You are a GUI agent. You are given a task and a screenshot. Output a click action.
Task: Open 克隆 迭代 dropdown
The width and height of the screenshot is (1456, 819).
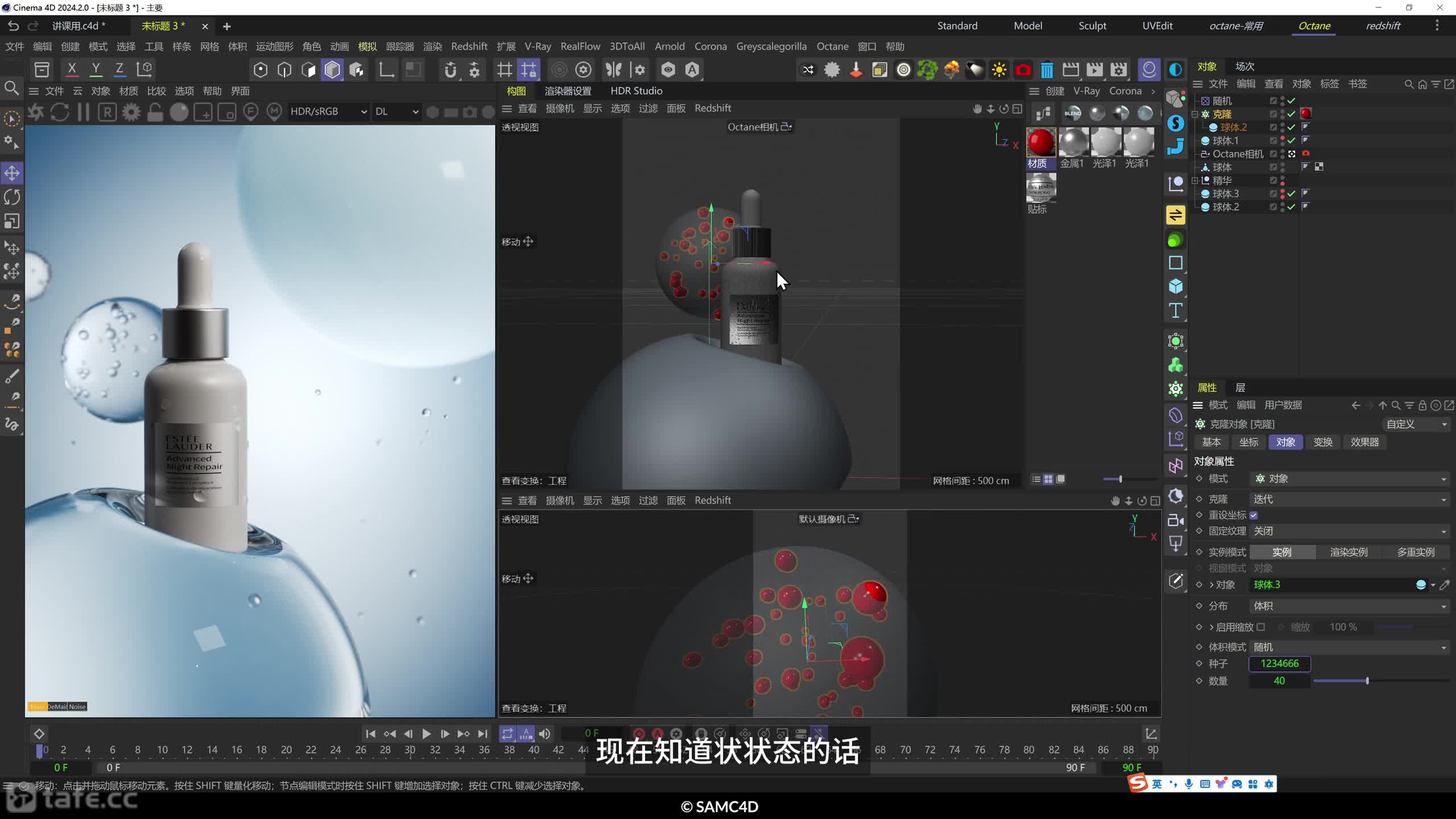pos(1349,499)
